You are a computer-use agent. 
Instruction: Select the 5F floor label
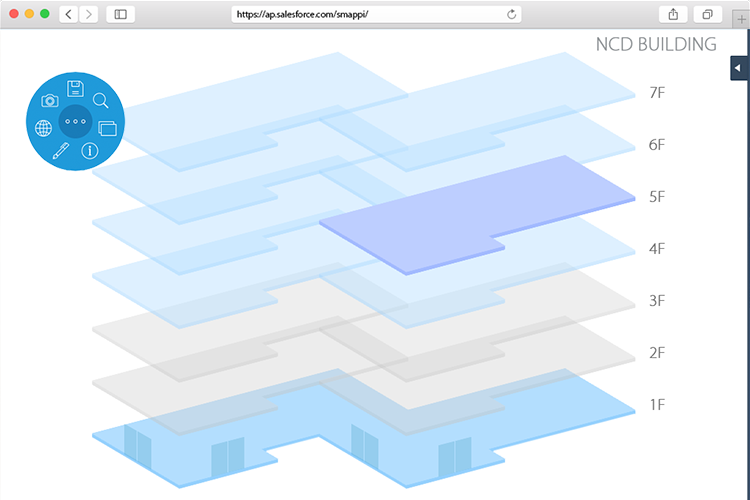pos(657,197)
